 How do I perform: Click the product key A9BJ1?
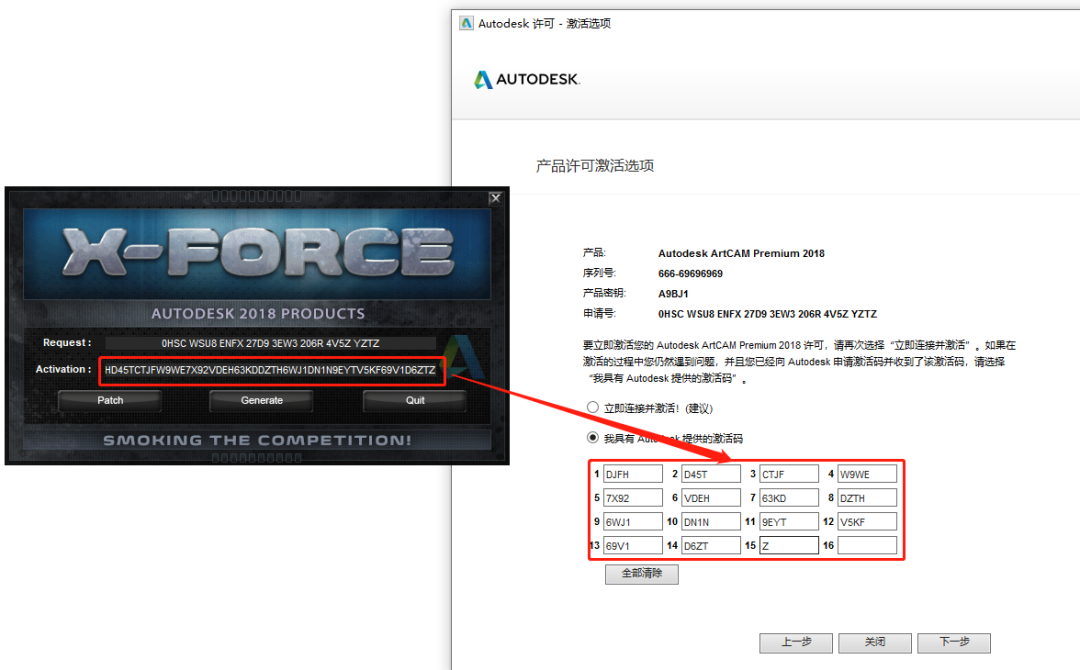tap(673, 293)
